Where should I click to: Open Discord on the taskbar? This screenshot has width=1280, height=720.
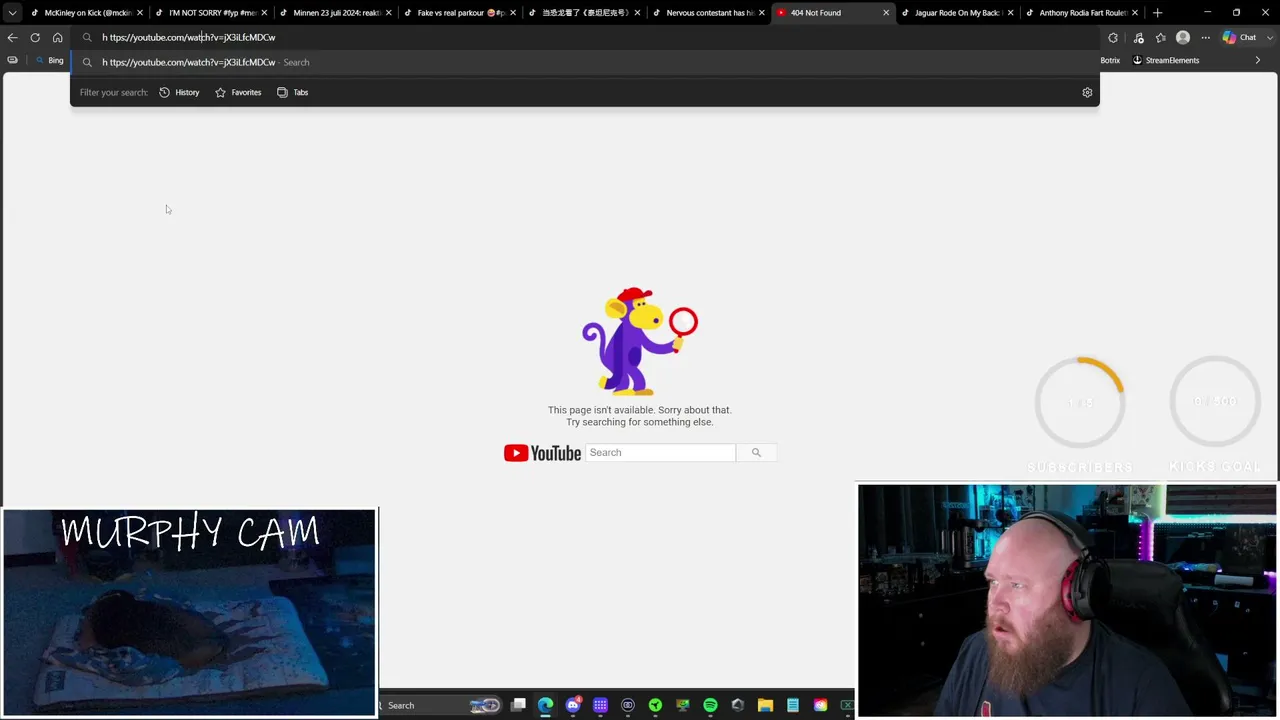click(x=573, y=705)
